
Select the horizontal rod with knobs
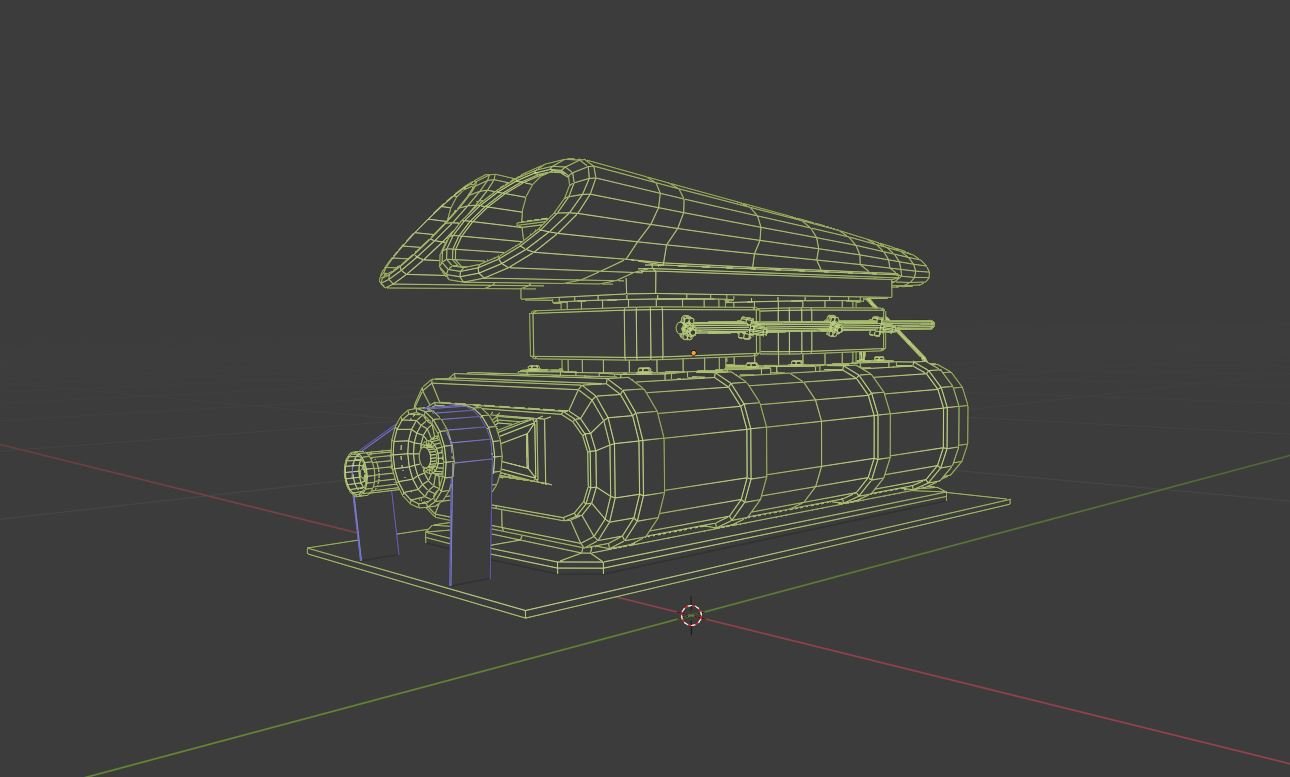(x=806, y=326)
